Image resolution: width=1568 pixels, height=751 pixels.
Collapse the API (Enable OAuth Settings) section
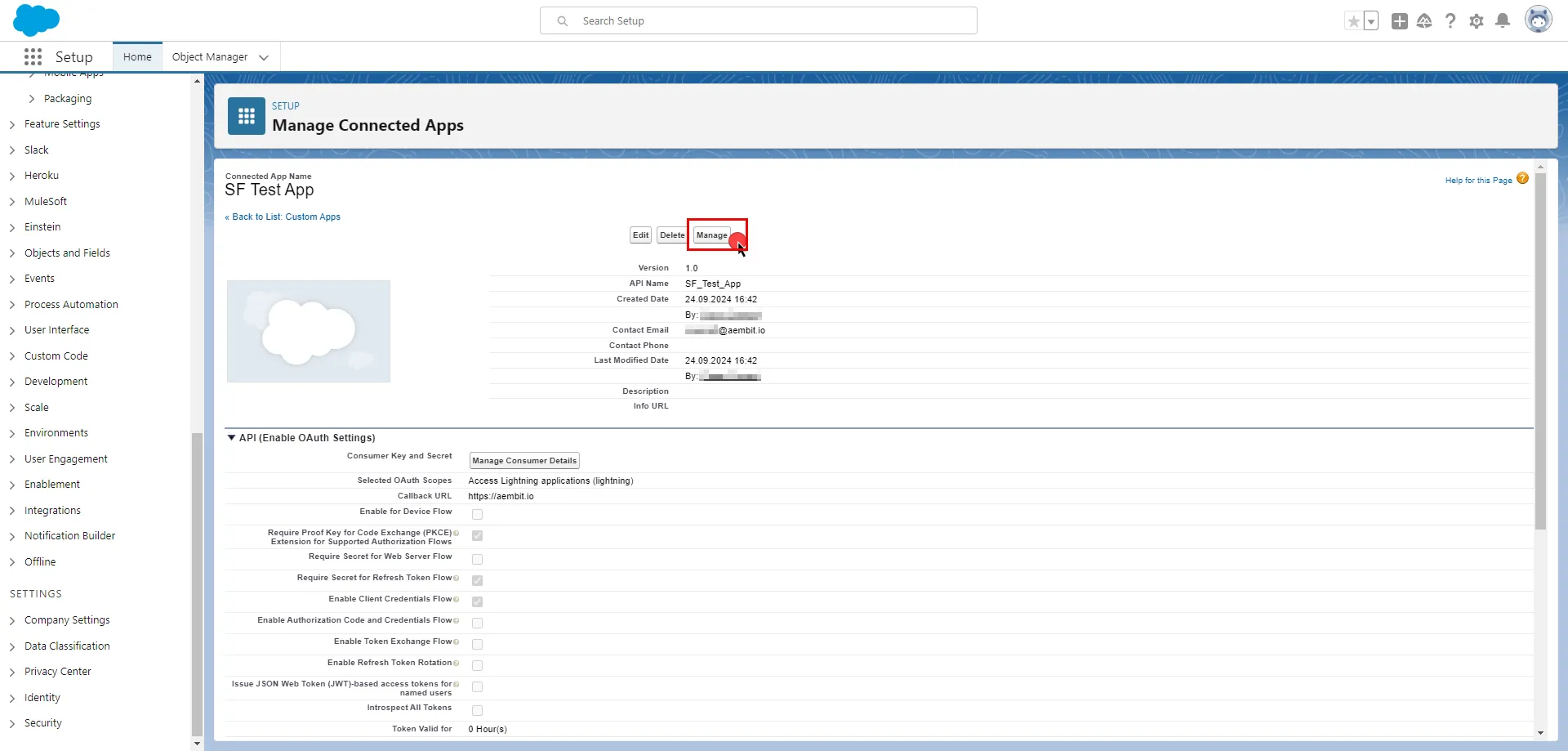pyautogui.click(x=231, y=438)
